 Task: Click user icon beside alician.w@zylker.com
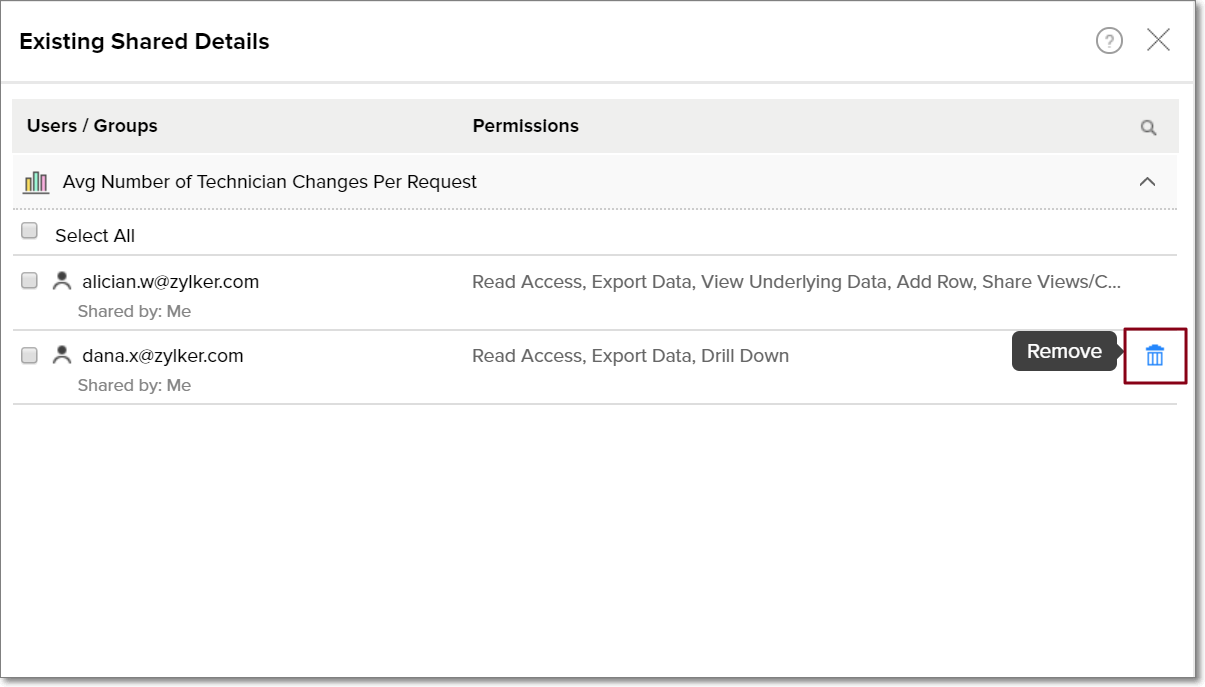[x=62, y=281]
